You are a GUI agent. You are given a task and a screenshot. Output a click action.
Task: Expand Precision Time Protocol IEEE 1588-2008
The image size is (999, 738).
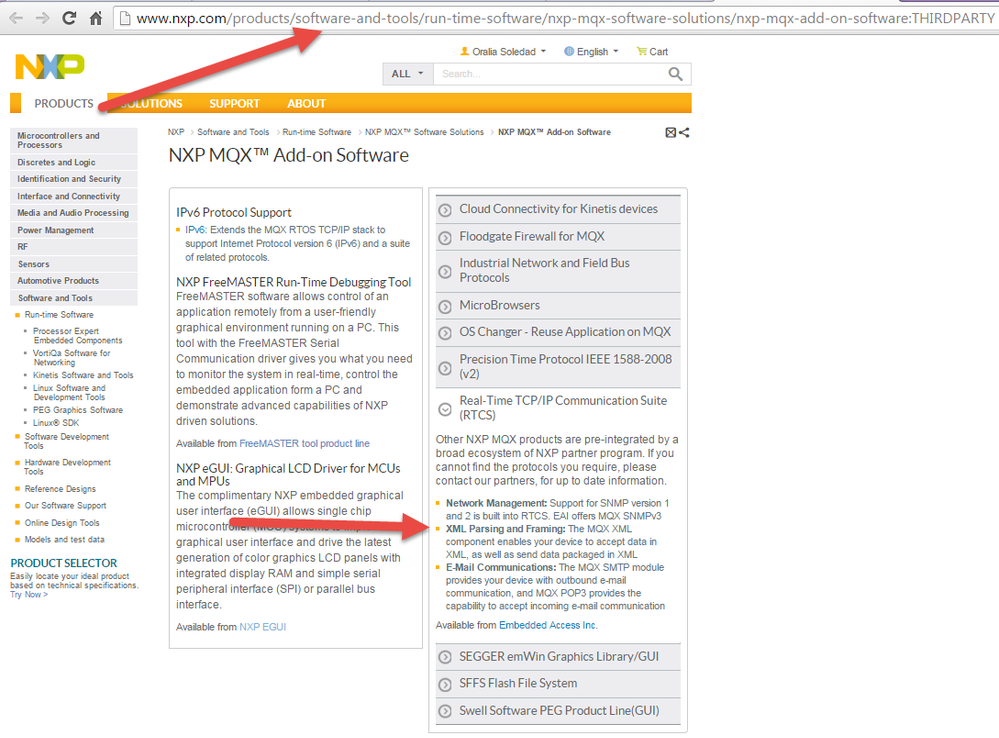click(557, 366)
